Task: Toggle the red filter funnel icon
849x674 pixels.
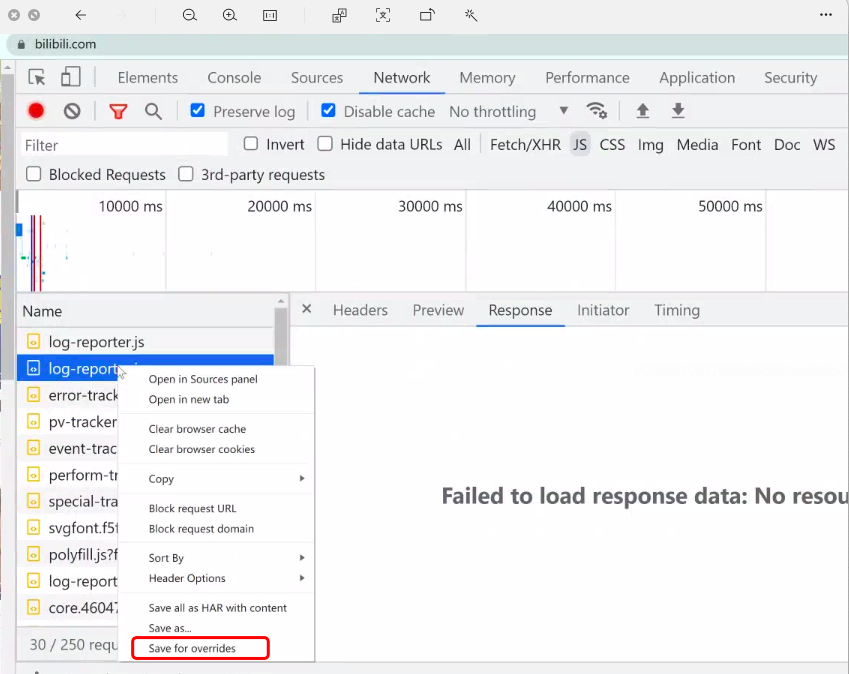Action: point(118,112)
